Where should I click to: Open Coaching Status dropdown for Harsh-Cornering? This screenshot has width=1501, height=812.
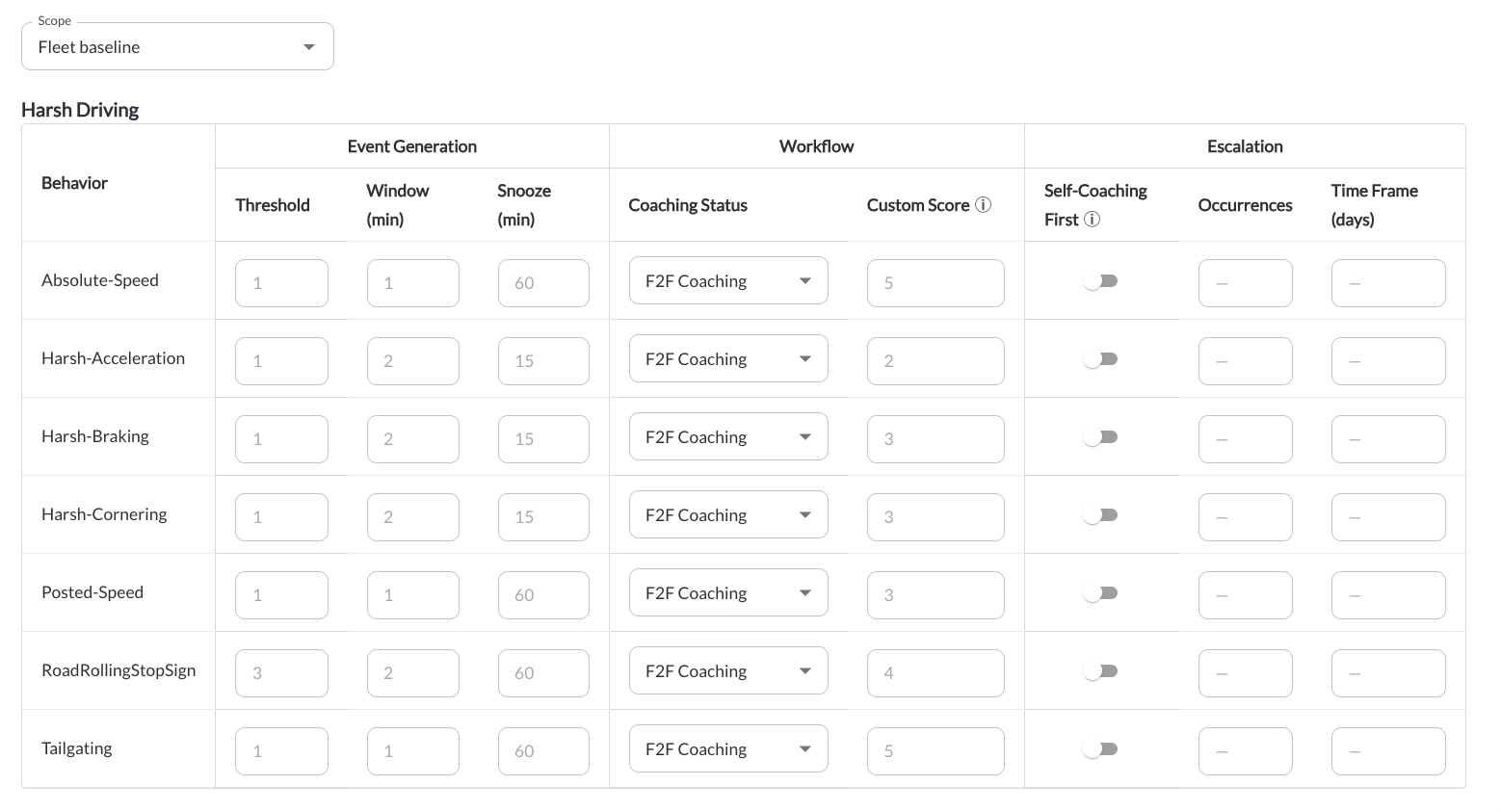pos(728,515)
